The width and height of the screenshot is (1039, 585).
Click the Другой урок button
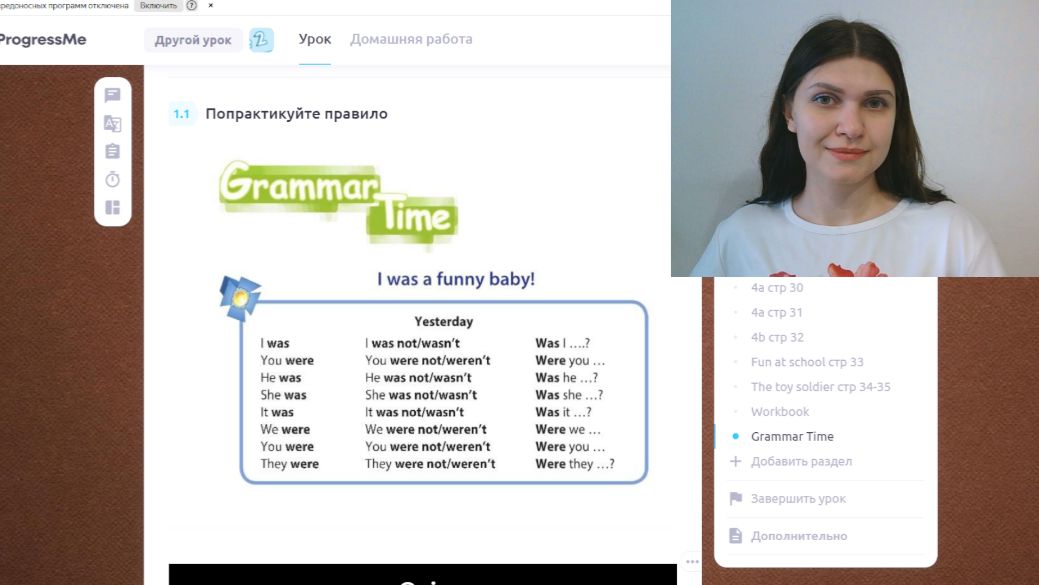tap(193, 40)
